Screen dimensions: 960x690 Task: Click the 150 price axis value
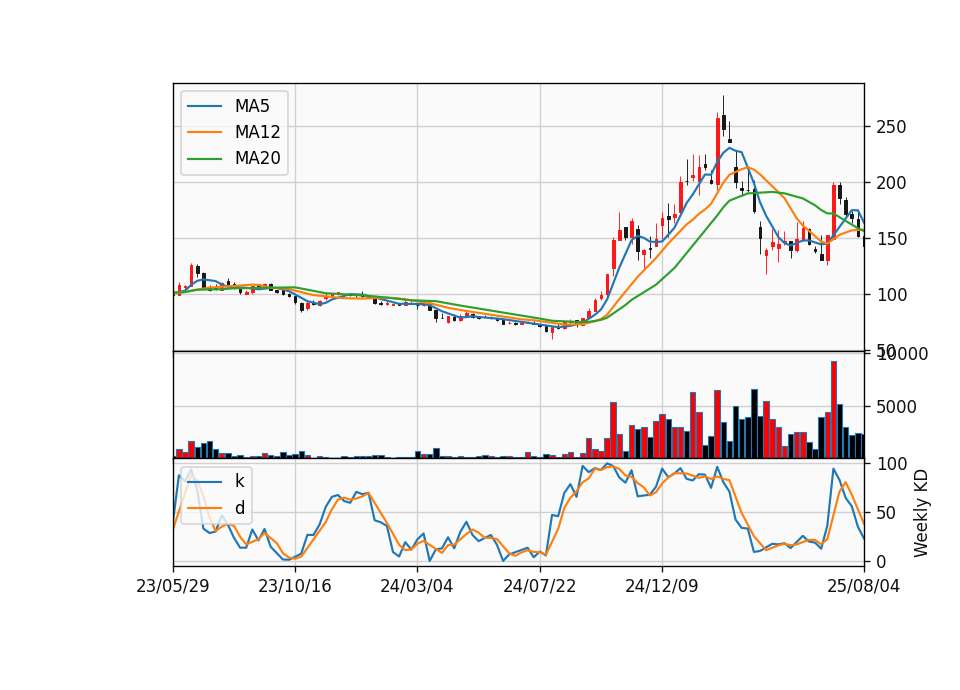pyautogui.click(x=891, y=239)
